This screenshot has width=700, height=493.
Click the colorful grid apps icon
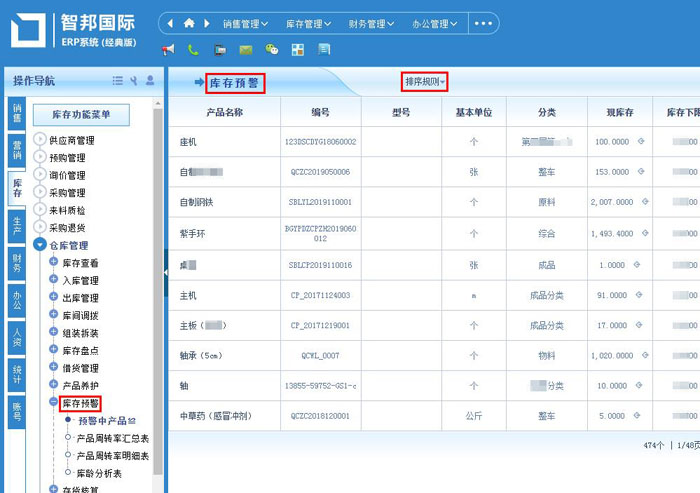297,49
